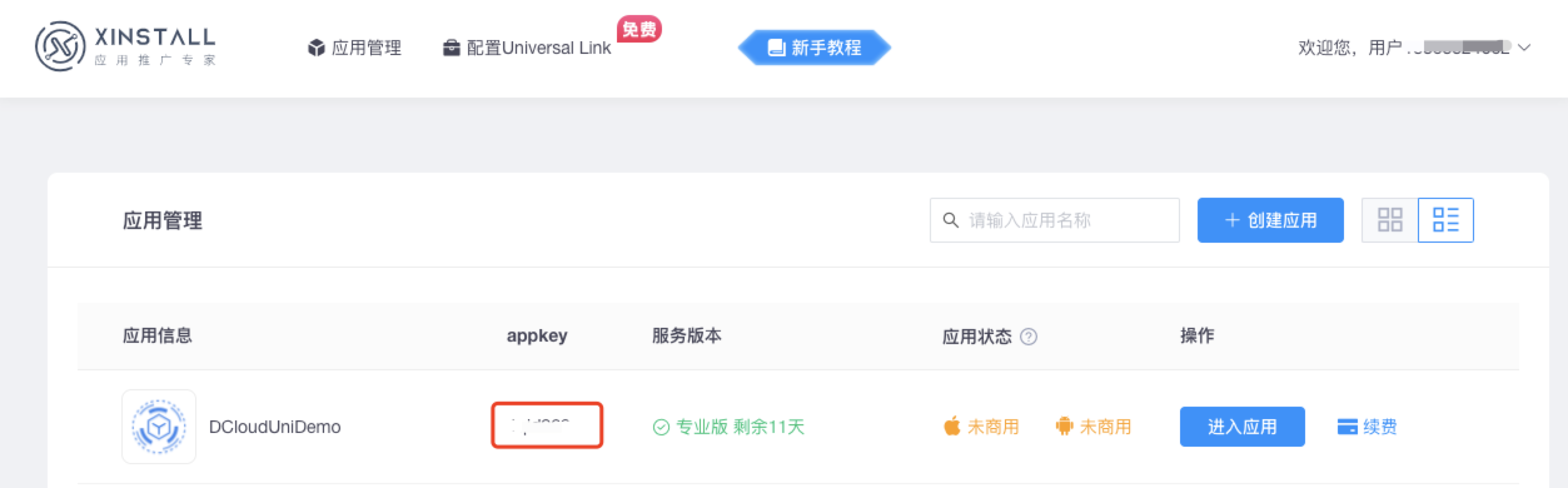Viewport: 1568px width, 488px height.
Task: Click the DCloudUniDemo app name
Action: [x=275, y=427]
